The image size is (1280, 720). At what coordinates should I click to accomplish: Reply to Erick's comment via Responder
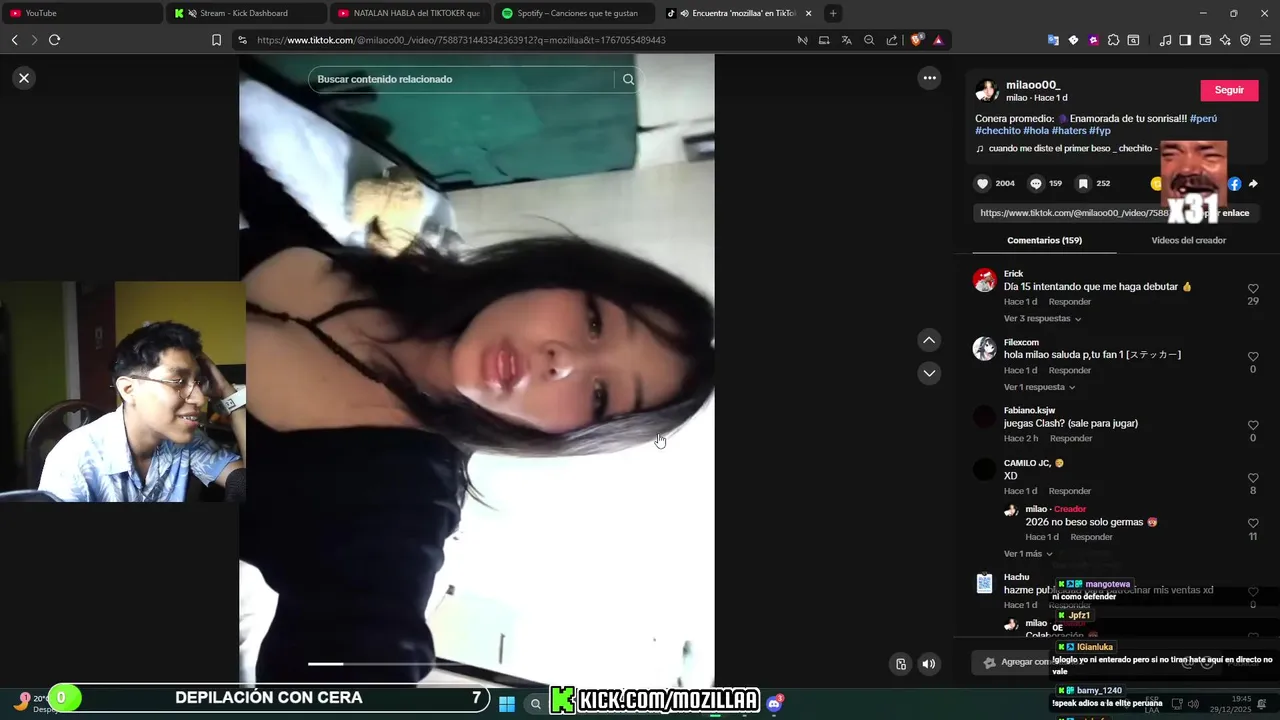tap(1070, 302)
